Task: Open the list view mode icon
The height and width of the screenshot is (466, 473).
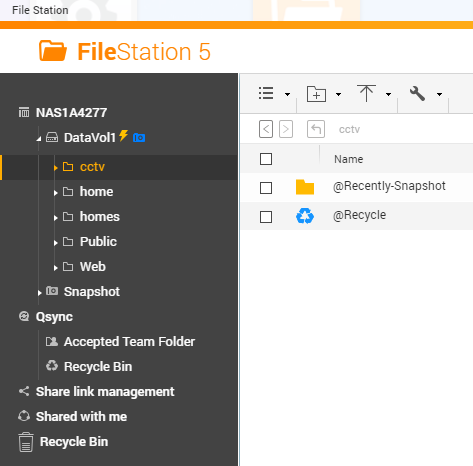Action: coord(266,94)
